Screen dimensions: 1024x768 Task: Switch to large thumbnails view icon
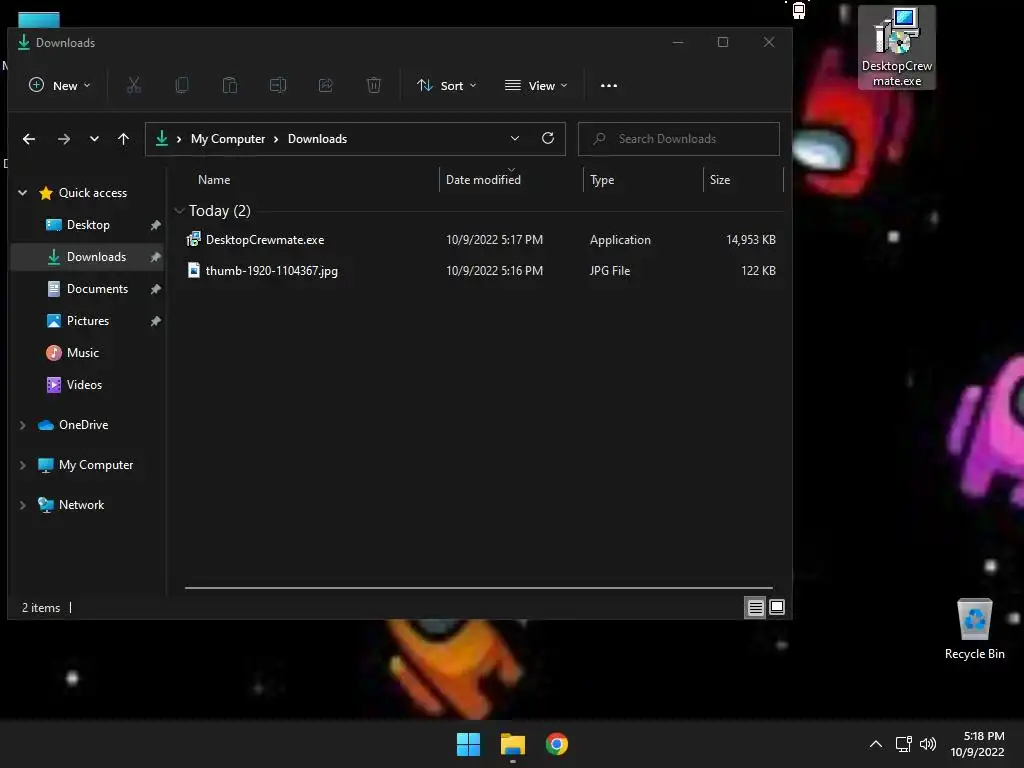777,607
